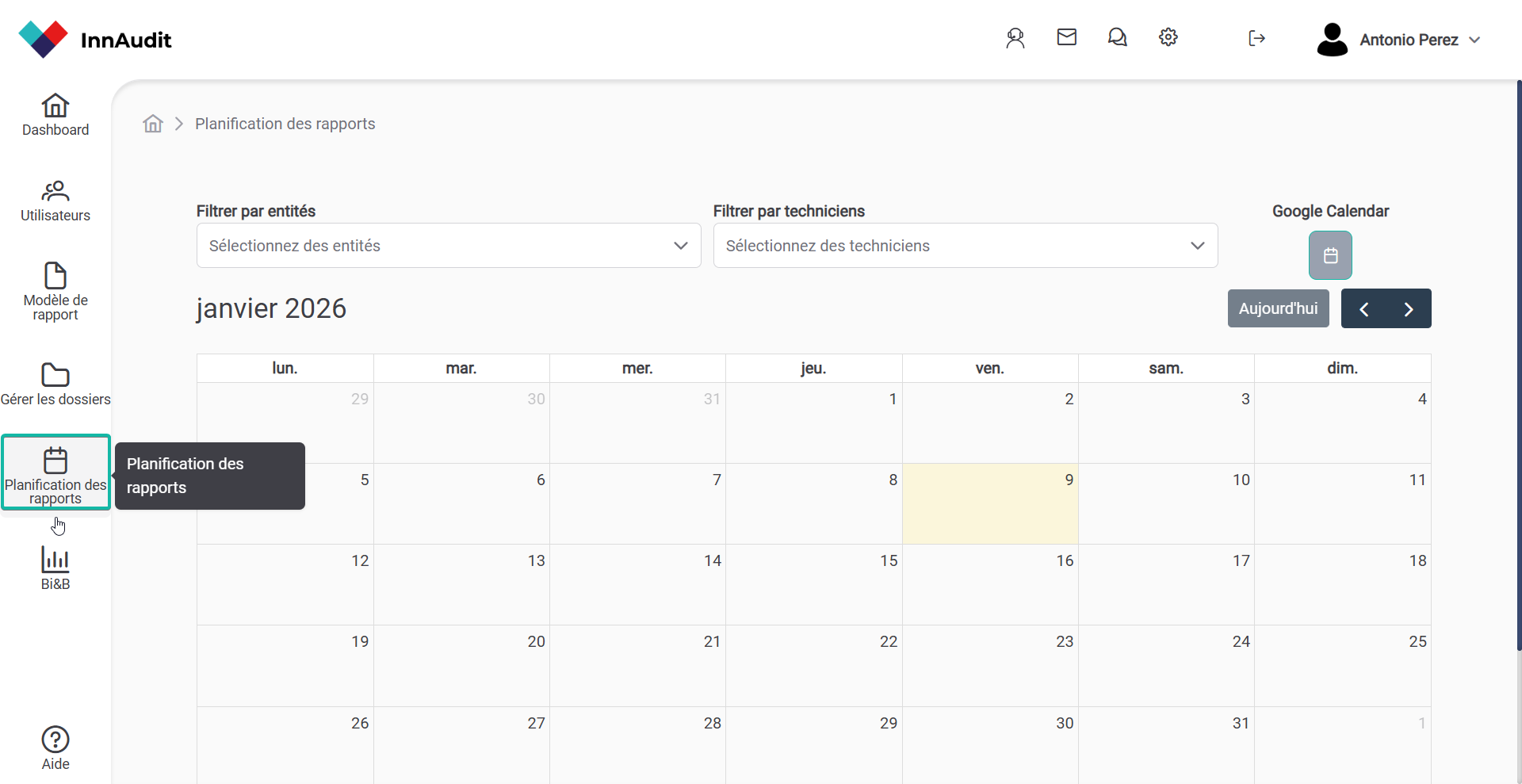
Task: Open the mail envelope icon in header
Action: (1066, 37)
